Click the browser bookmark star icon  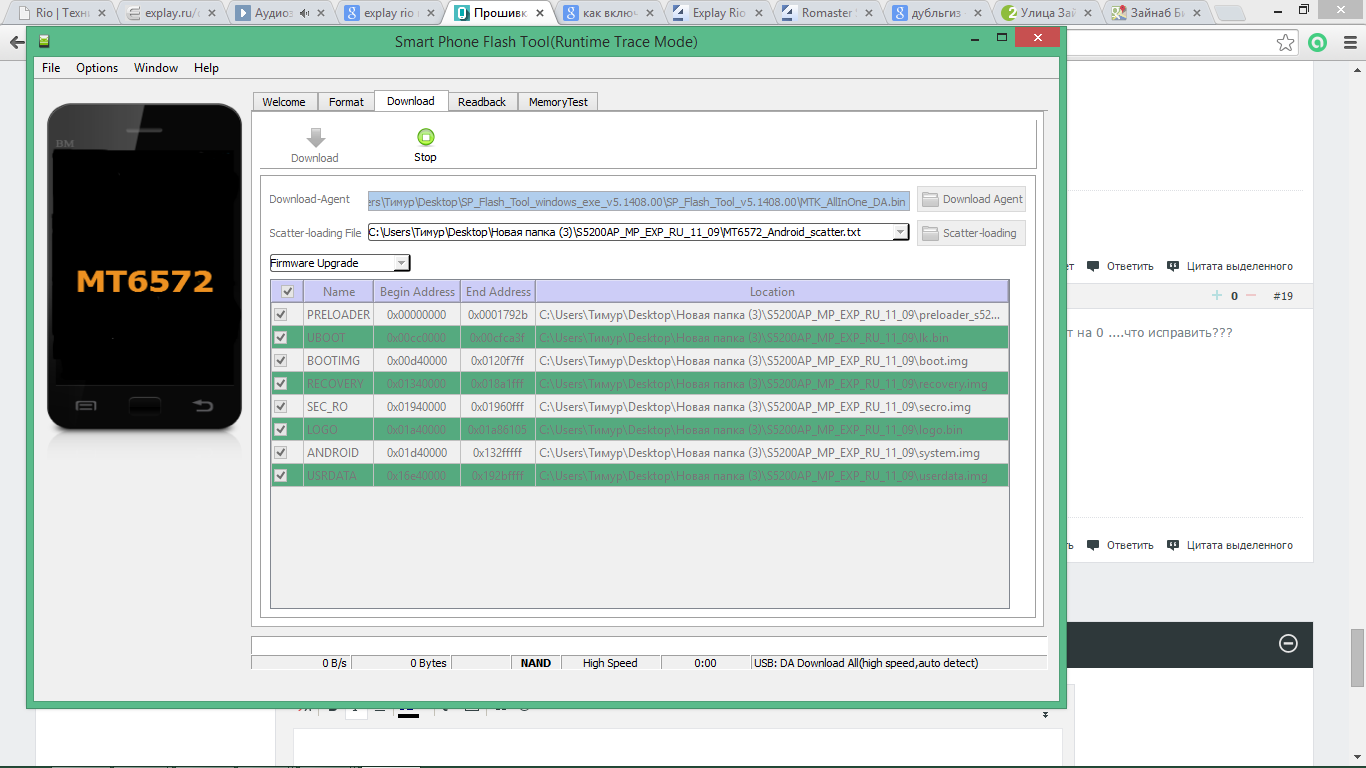(x=1285, y=43)
